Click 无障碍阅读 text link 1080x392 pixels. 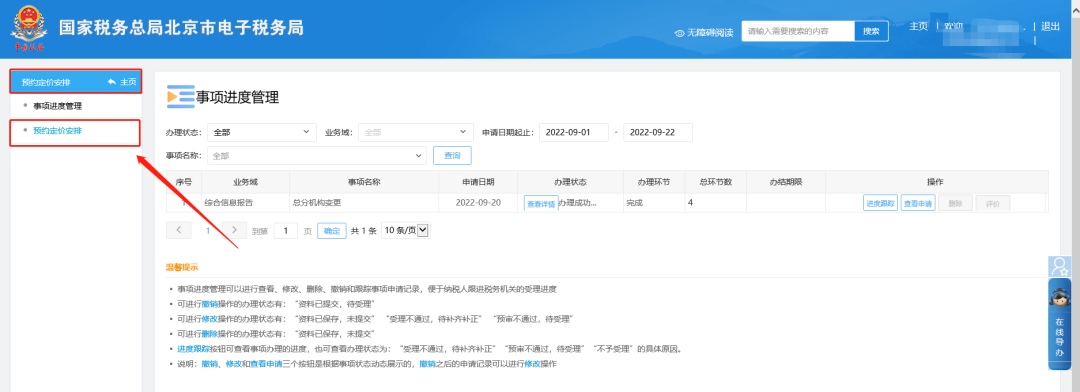709,33
